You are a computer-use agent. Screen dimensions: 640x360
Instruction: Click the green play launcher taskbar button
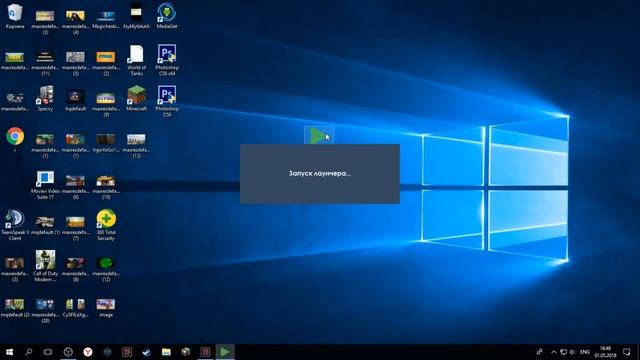[x=225, y=352]
